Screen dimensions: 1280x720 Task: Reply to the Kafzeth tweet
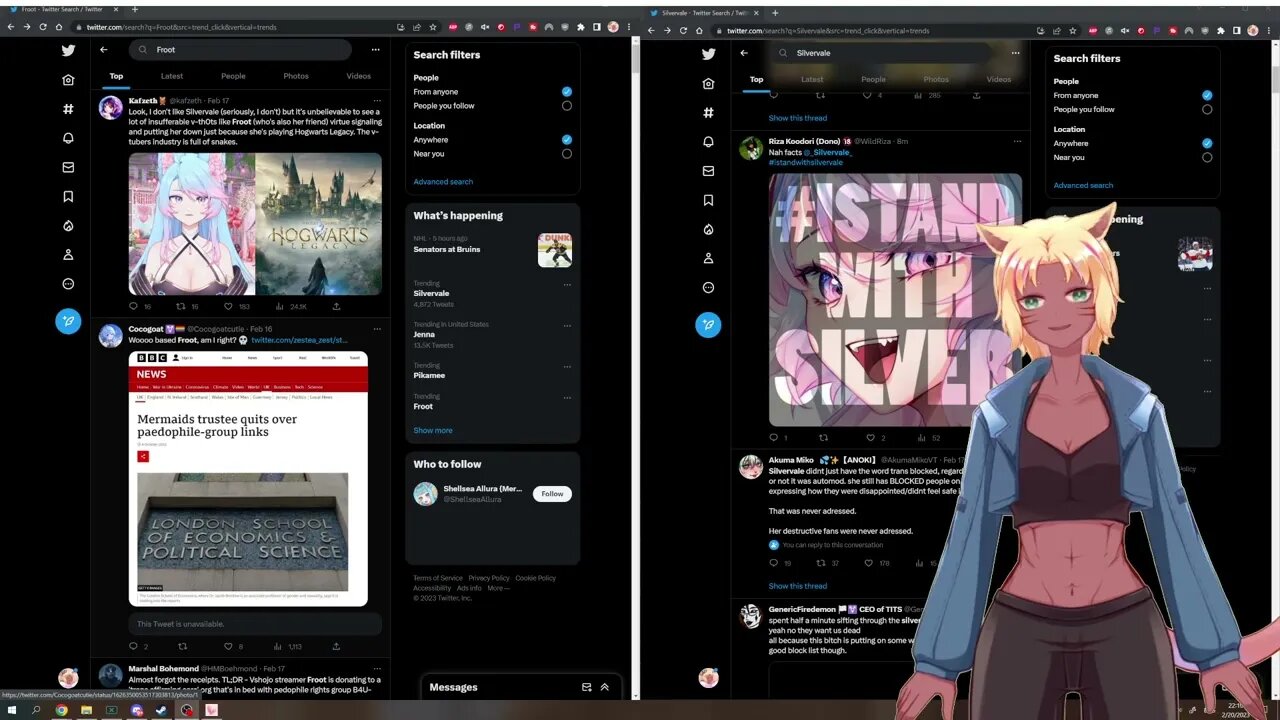134,306
